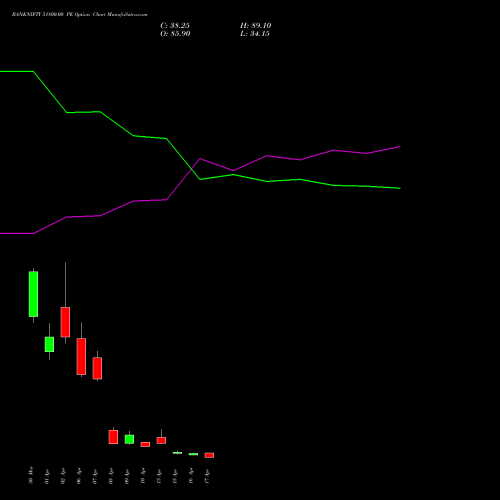Image resolution: width=500 pixels, height=500 pixels.
Task: Click the 30 Mar date label on the axis
Action: pyautogui.click(x=31, y=475)
